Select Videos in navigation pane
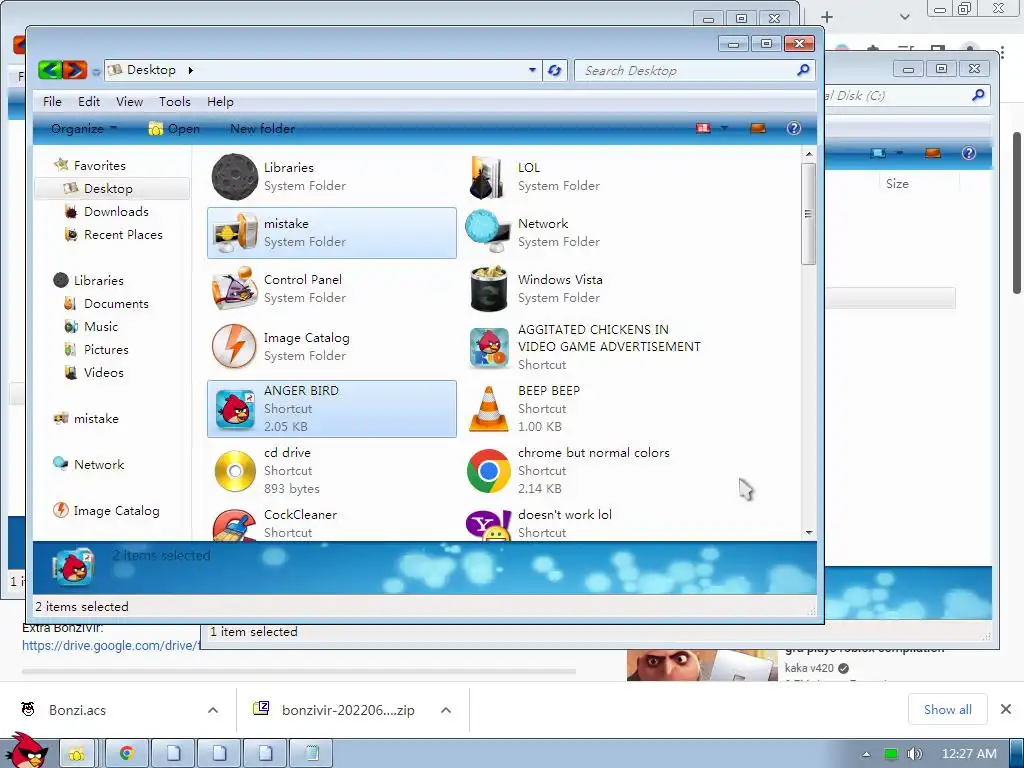 pos(103,372)
